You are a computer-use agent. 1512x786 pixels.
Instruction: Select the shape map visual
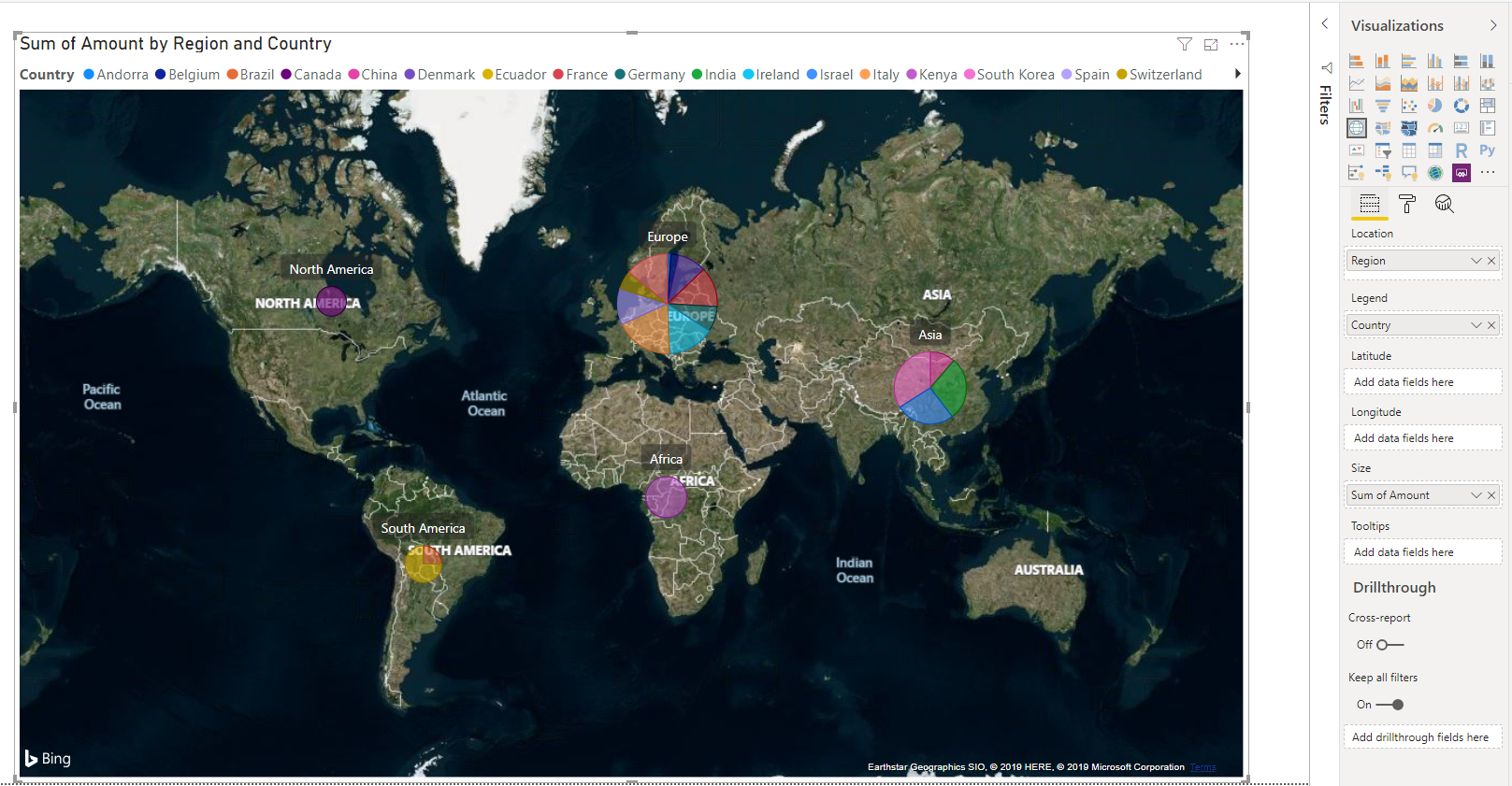click(1409, 128)
